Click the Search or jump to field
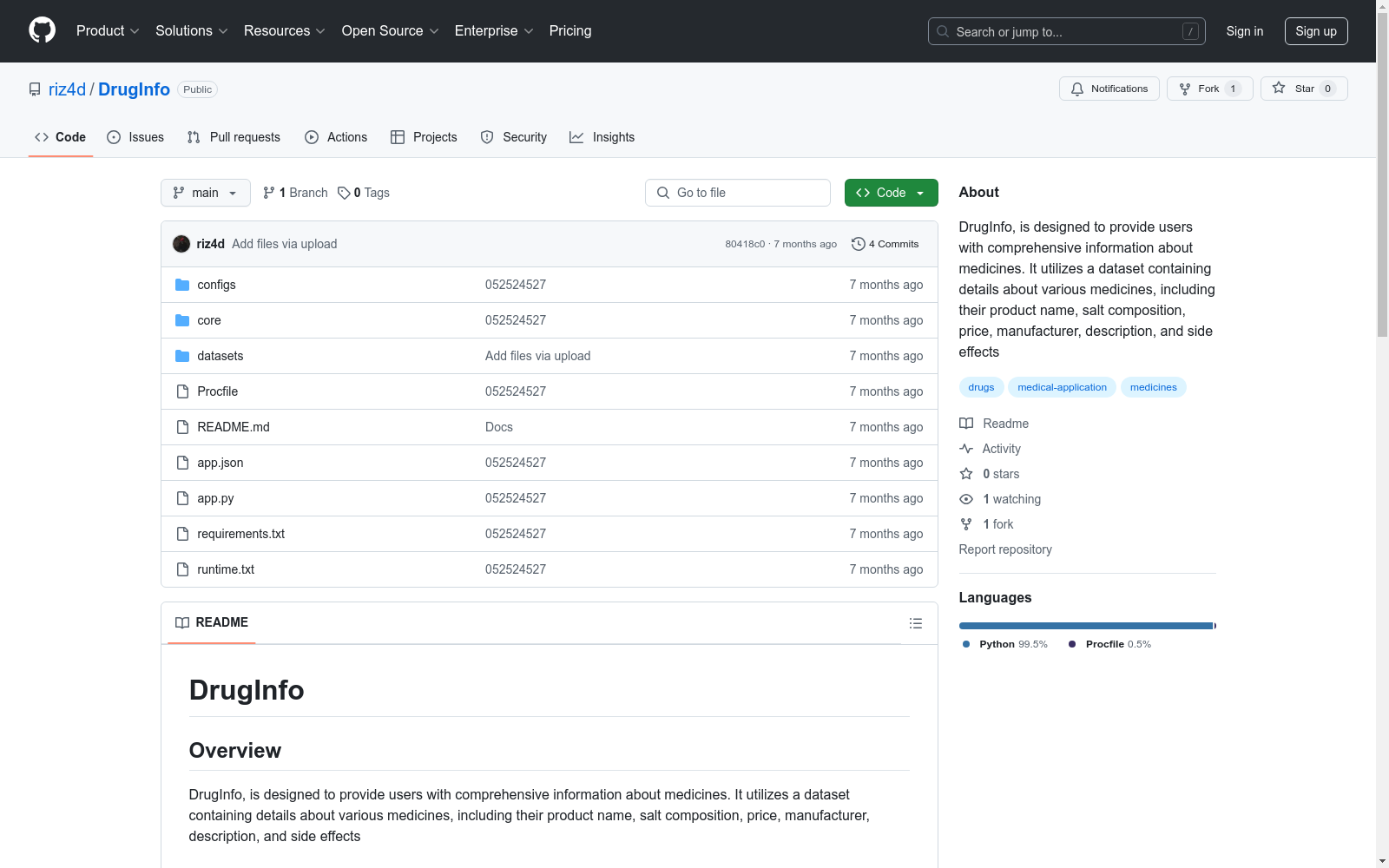This screenshot has width=1389, height=868. pyautogui.click(x=1067, y=31)
